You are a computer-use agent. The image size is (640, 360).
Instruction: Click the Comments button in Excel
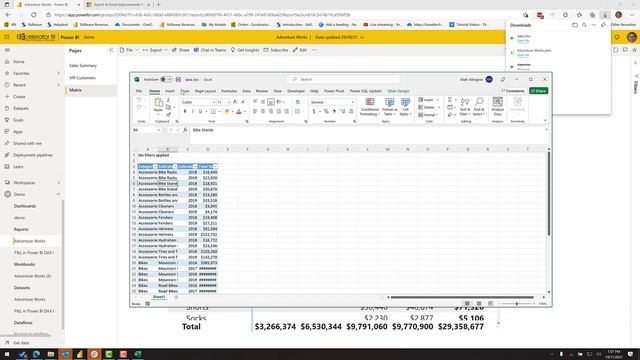513,91
